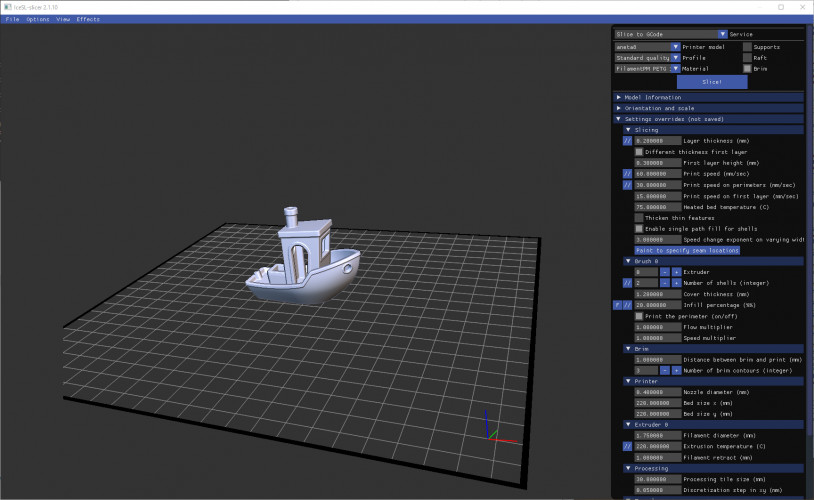Click the Flow multiplier value field

pos(658,327)
